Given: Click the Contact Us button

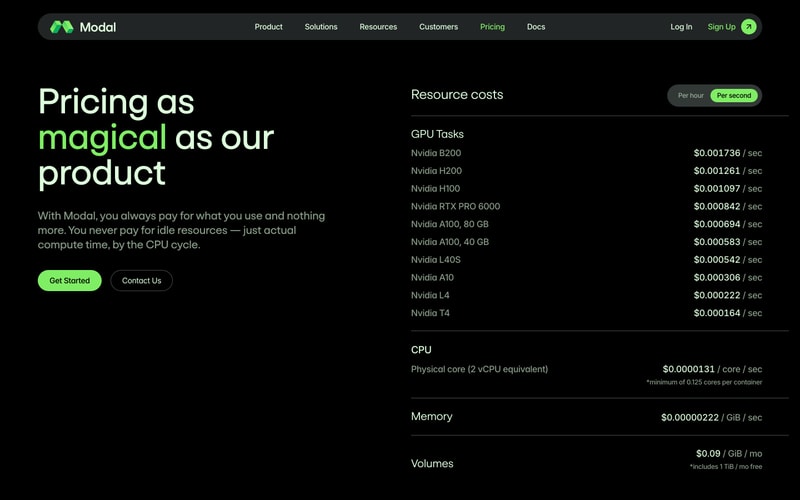Looking at the screenshot, I should coord(141,281).
